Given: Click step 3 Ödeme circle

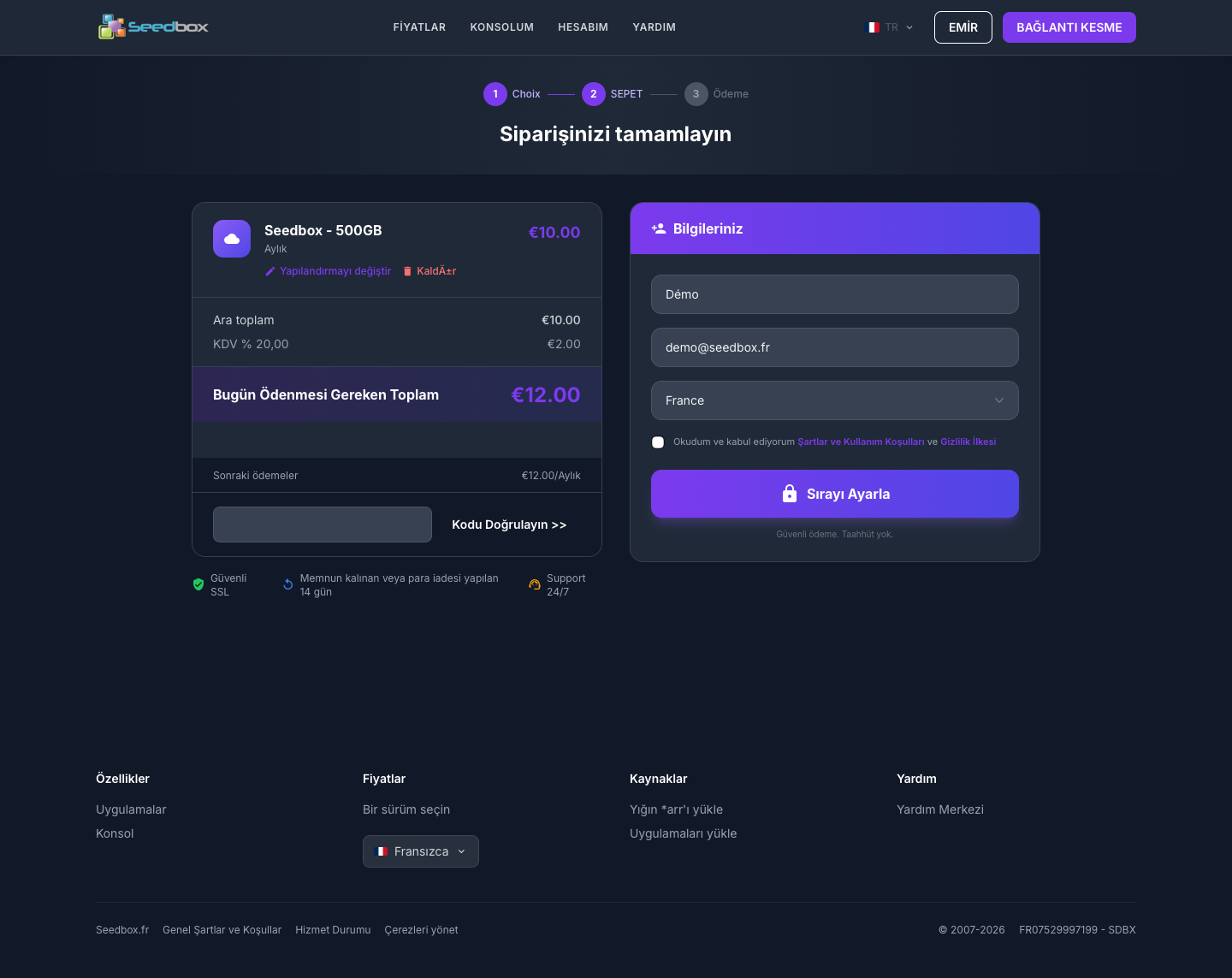Looking at the screenshot, I should pos(696,94).
